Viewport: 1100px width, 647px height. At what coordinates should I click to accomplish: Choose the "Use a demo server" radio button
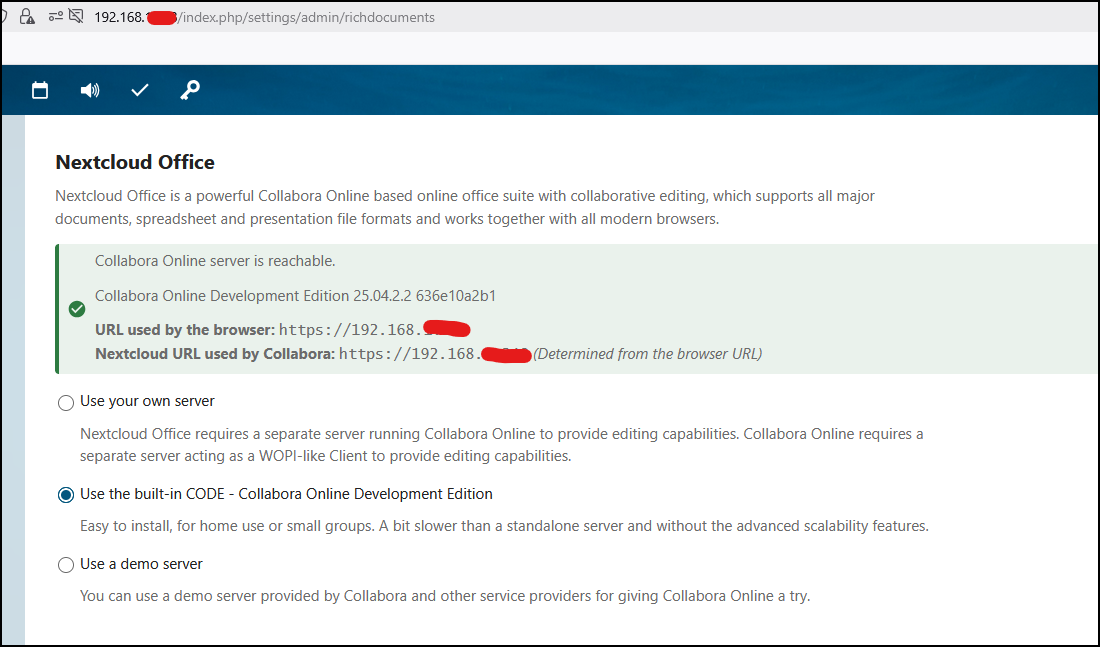(x=66, y=565)
